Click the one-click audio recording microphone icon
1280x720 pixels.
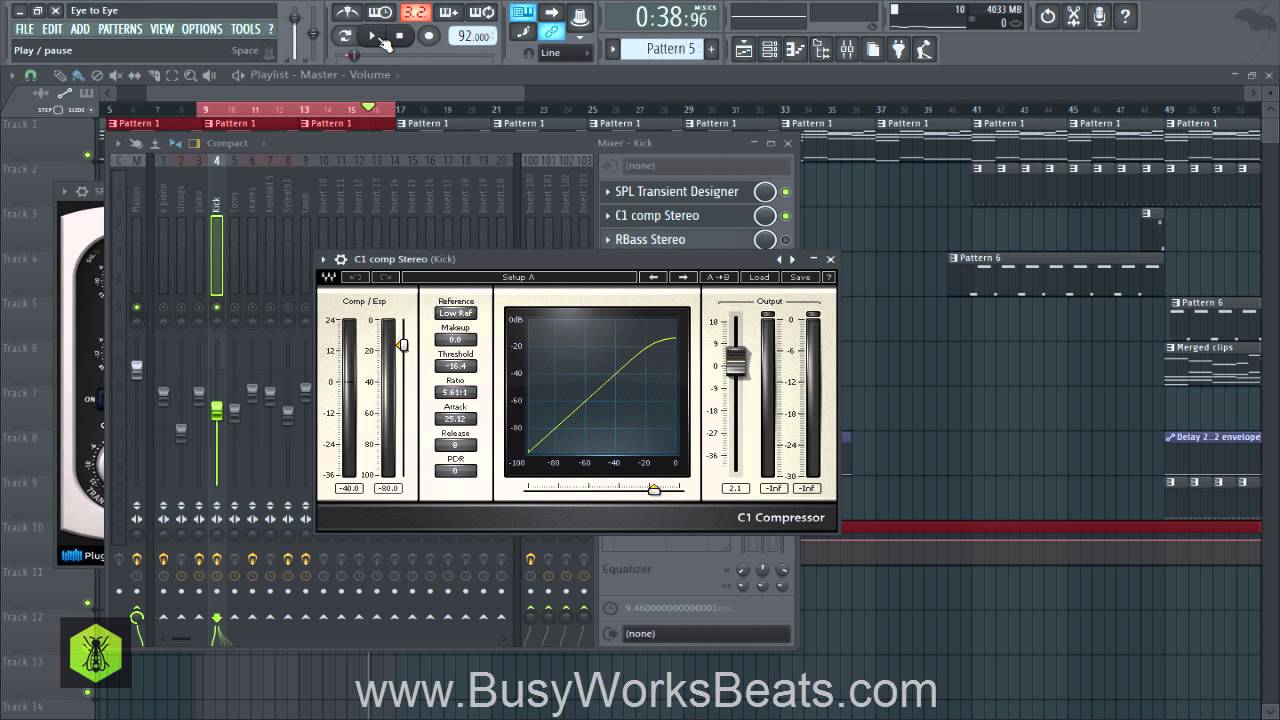(1099, 16)
